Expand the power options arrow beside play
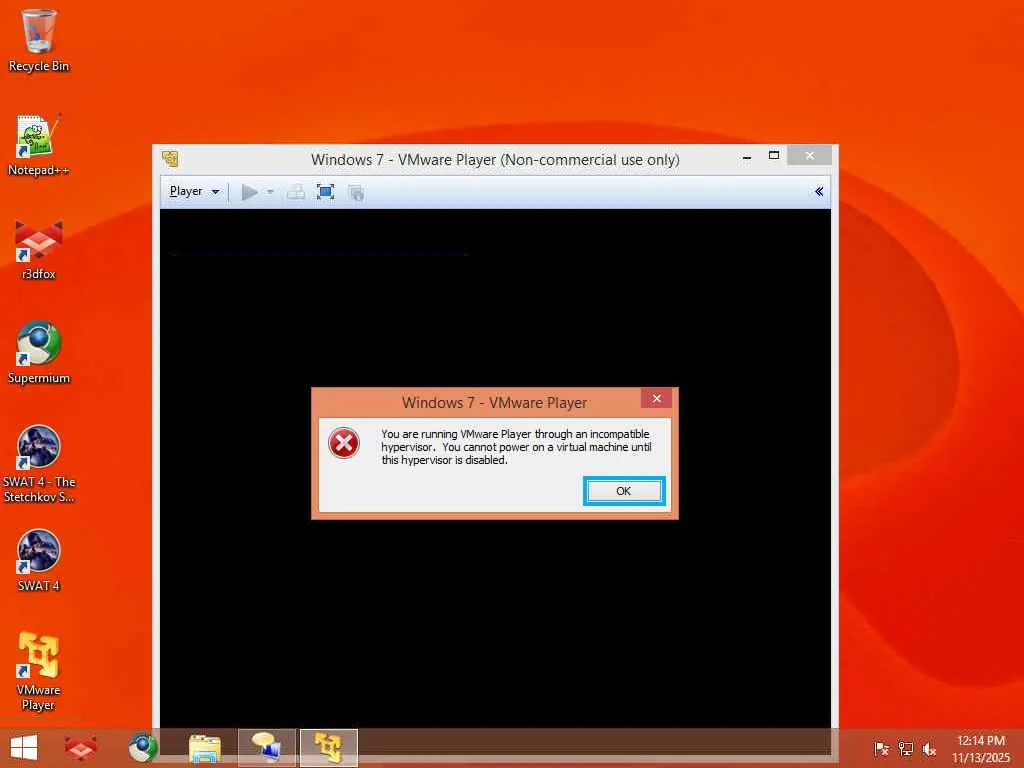1024x768 pixels. (x=270, y=192)
